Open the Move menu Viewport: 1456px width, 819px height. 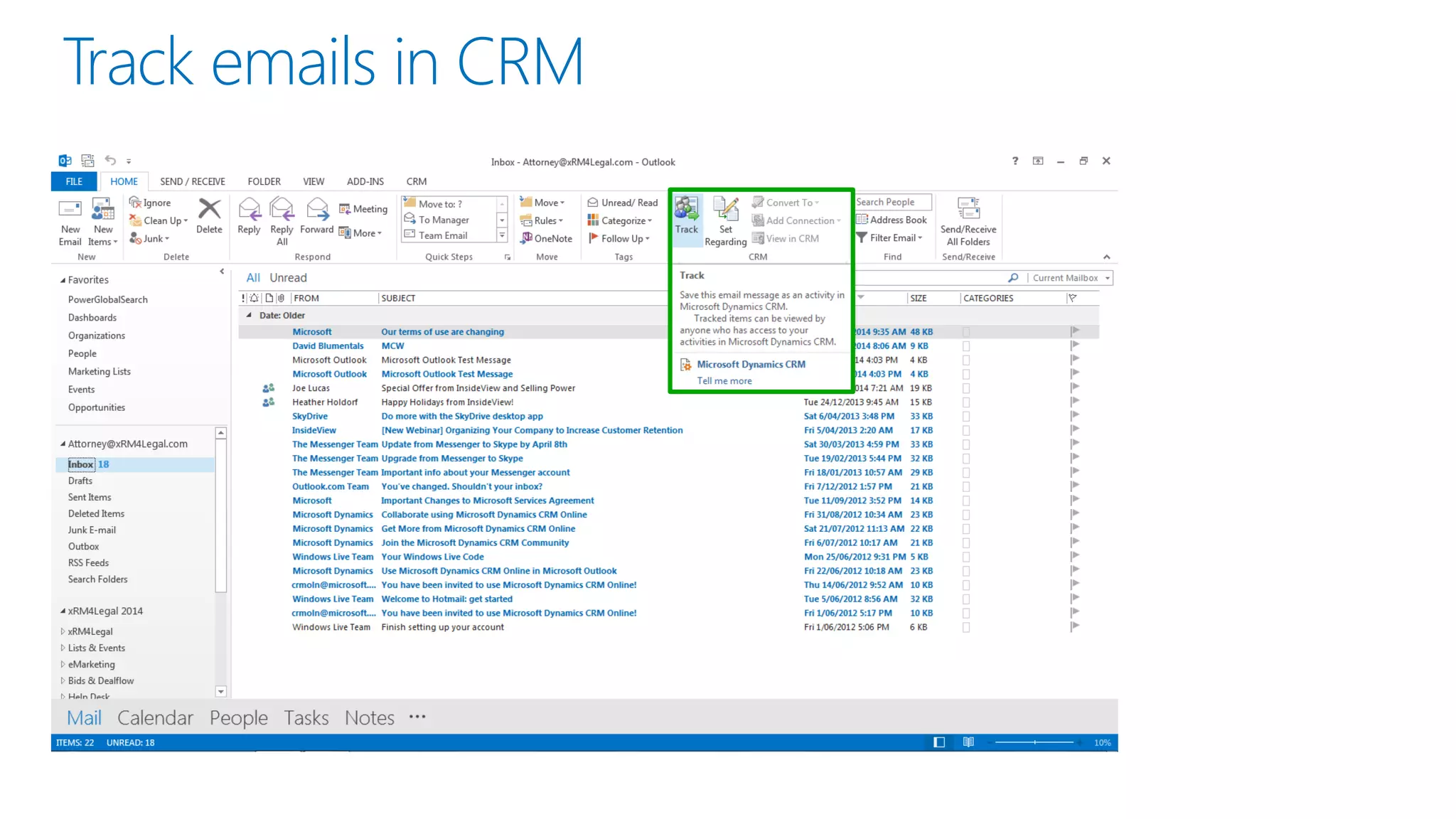(543, 203)
